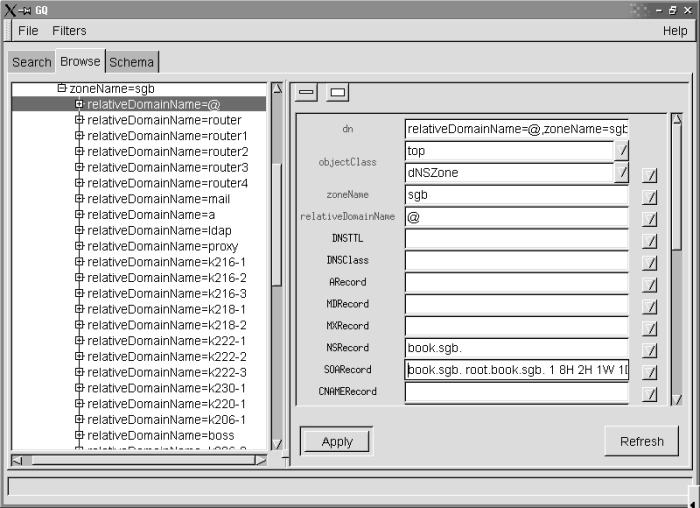Image resolution: width=700 pixels, height=508 pixels.
Task: Click the edit icon next to DNSTTL
Action: click(650, 241)
